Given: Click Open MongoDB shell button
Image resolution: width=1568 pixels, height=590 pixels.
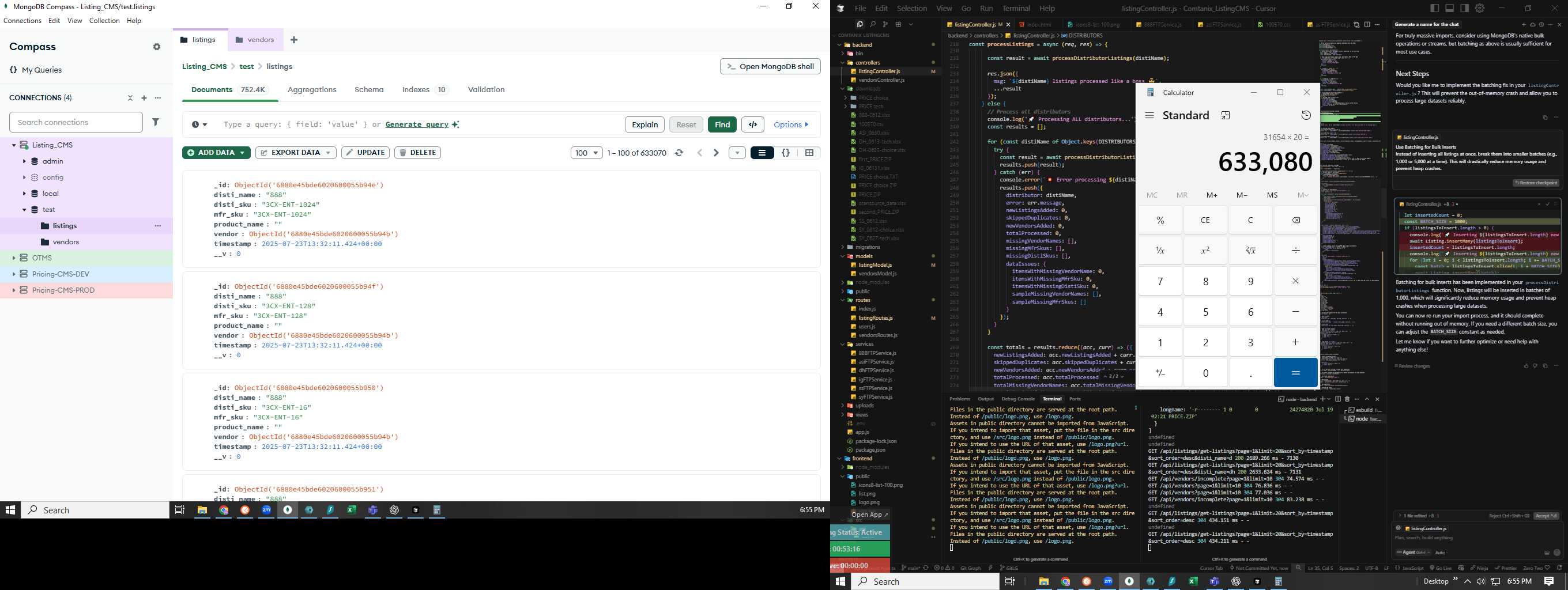Looking at the screenshot, I should coord(770,66).
